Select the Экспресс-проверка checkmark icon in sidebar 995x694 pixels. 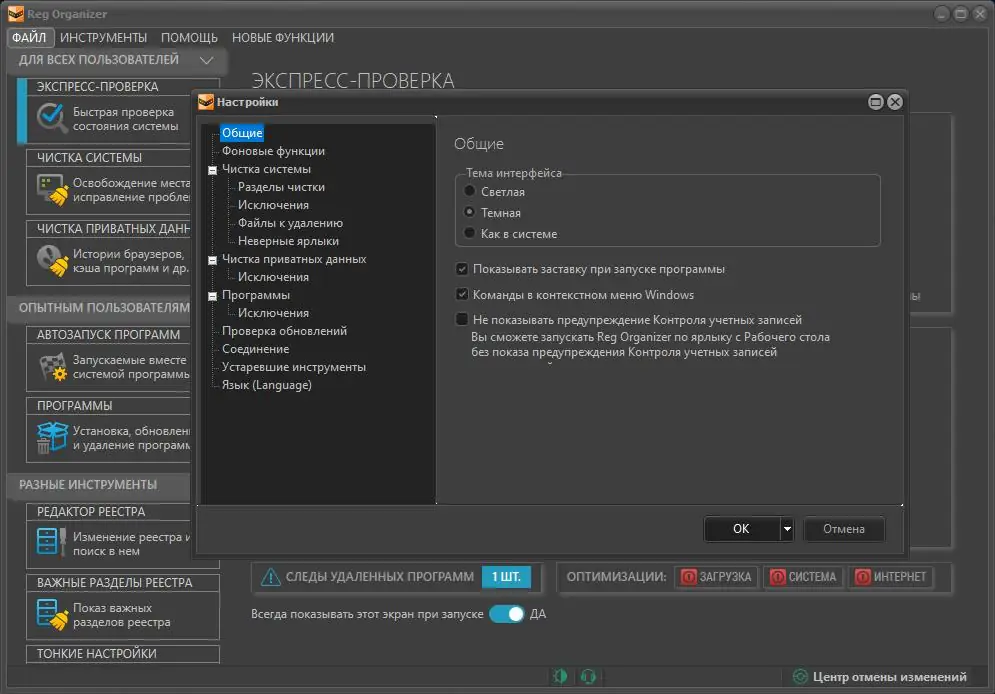[x=51, y=119]
